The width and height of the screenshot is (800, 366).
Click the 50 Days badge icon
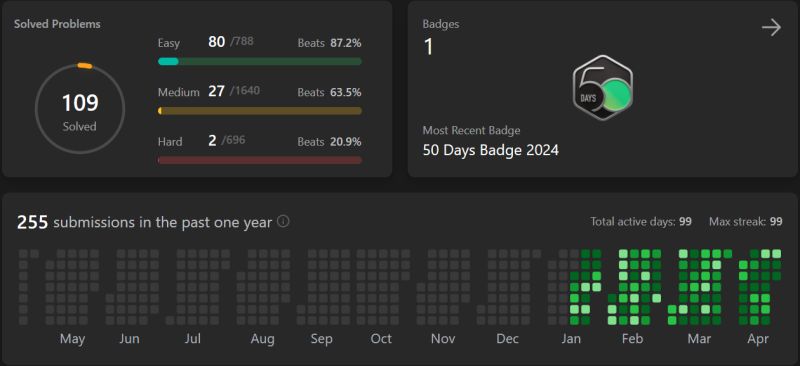tap(603, 88)
